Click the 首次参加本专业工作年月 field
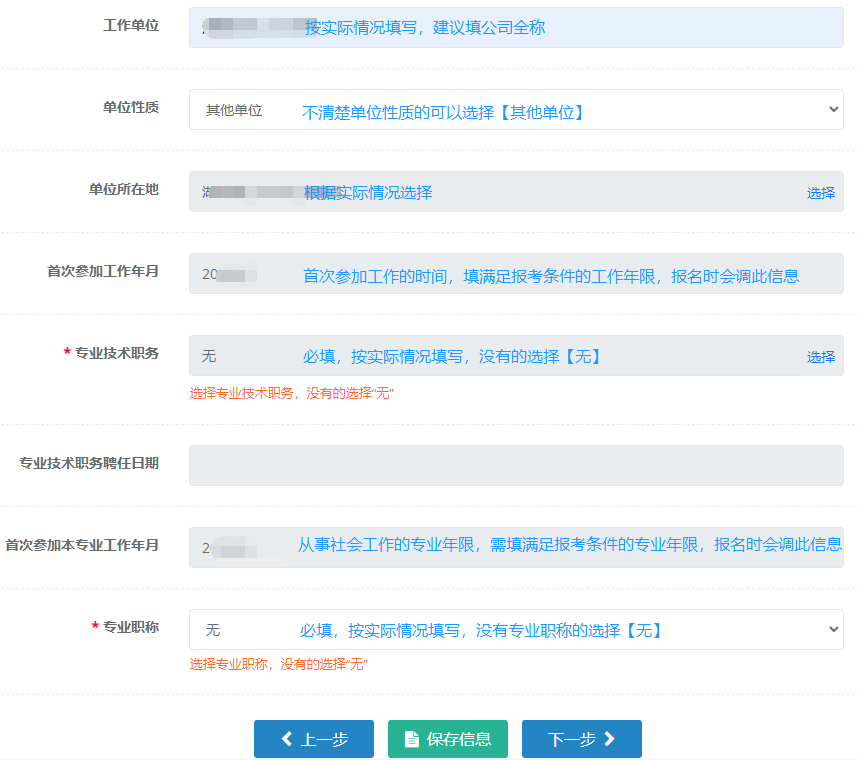Screen dimensions: 857x760 pyautogui.click(x=515, y=547)
